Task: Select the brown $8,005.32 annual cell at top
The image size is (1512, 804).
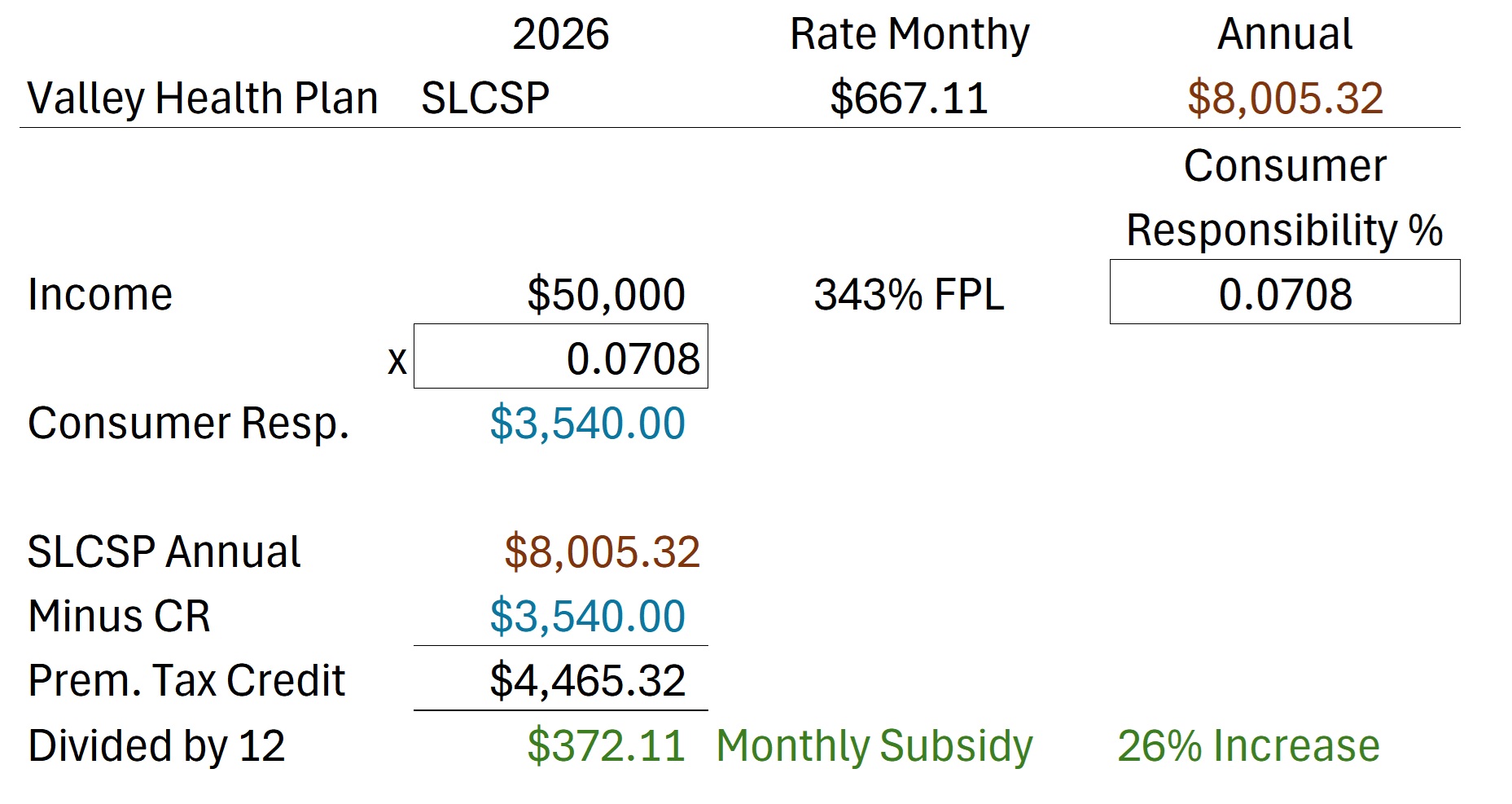Action: point(1285,99)
